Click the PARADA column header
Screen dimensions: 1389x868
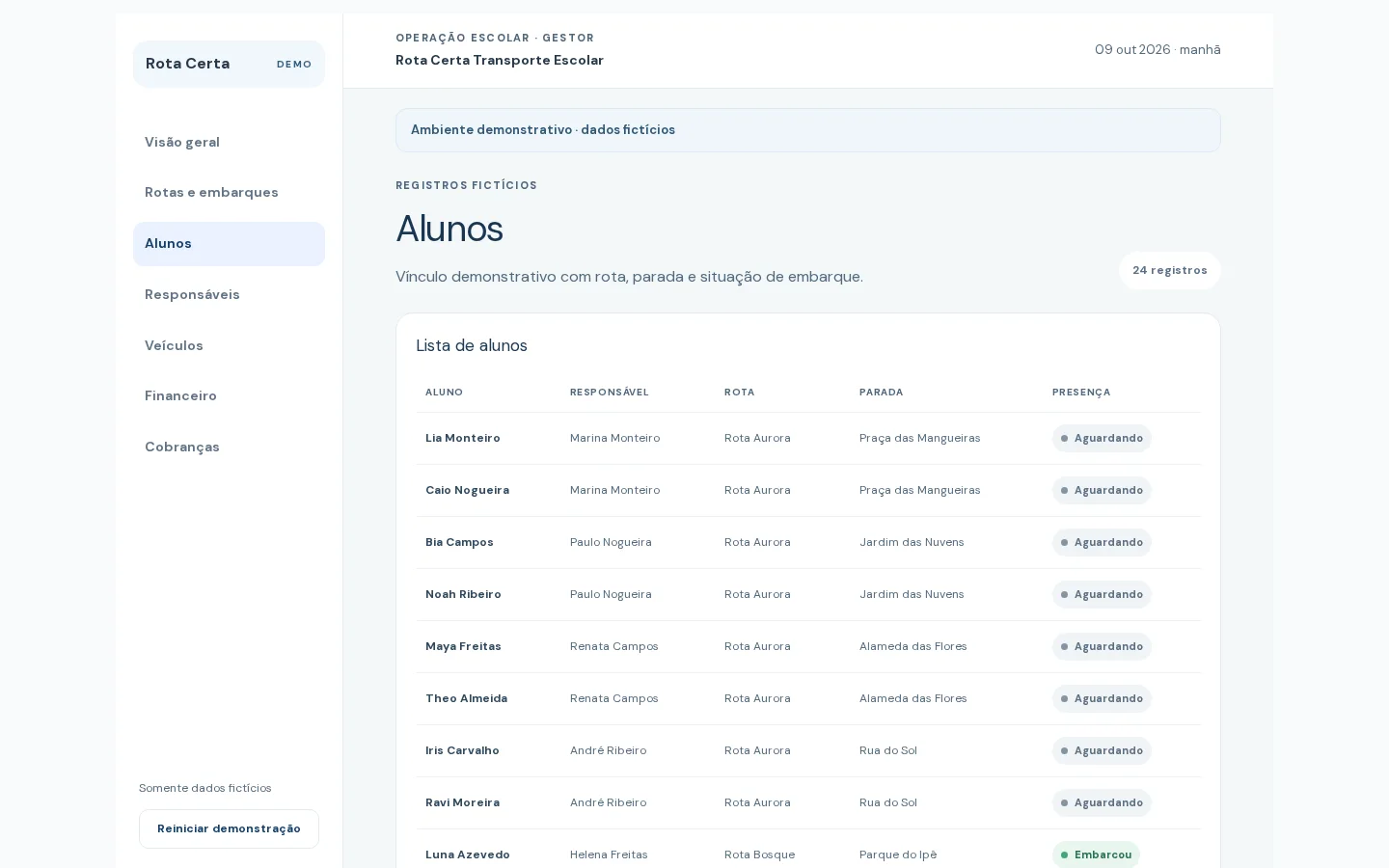click(x=881, y=393)
